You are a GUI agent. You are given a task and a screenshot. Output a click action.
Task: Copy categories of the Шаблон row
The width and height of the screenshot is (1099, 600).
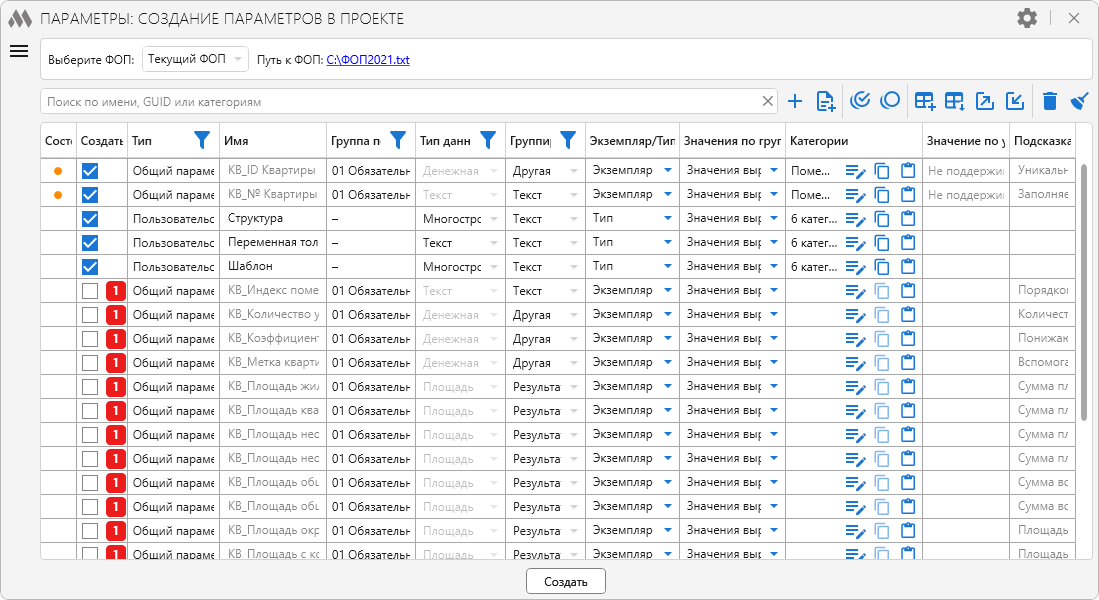(x=881, y=267)
